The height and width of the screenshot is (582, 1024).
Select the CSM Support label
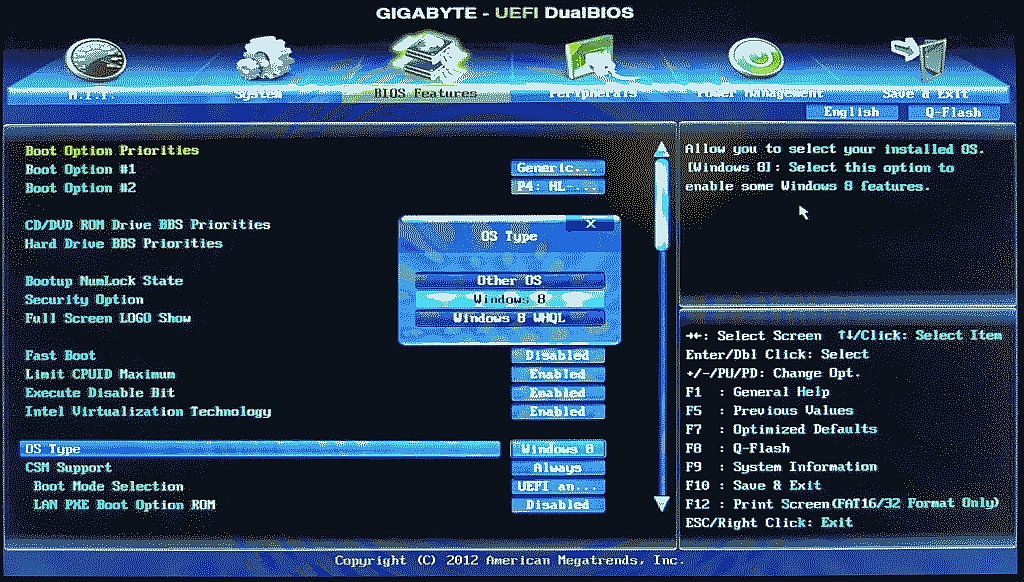[69, 468]
